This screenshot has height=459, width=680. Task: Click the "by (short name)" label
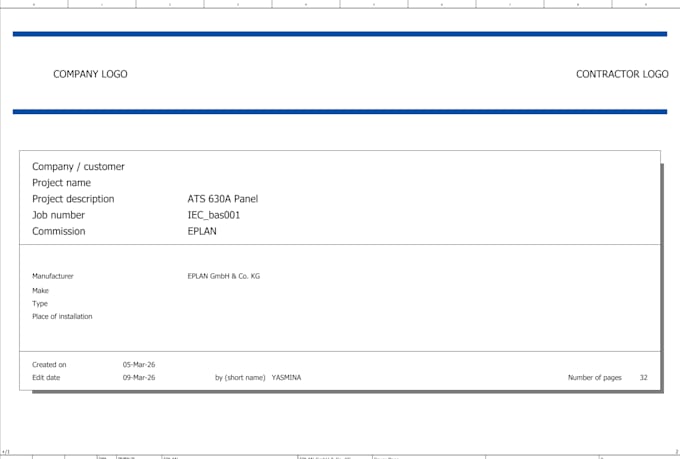[240, 377]
